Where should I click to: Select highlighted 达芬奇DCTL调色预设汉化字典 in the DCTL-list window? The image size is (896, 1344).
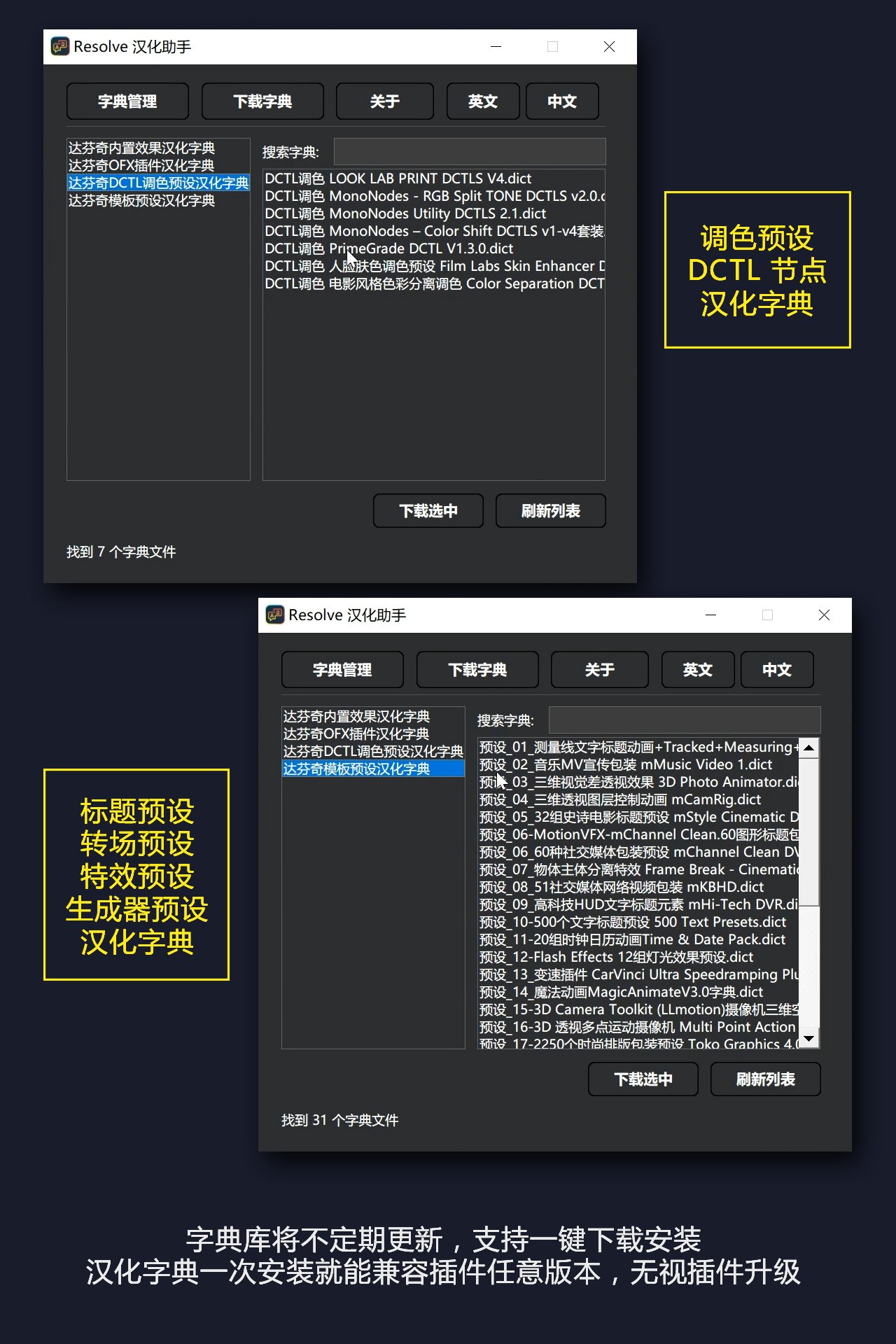click(158, 183)
